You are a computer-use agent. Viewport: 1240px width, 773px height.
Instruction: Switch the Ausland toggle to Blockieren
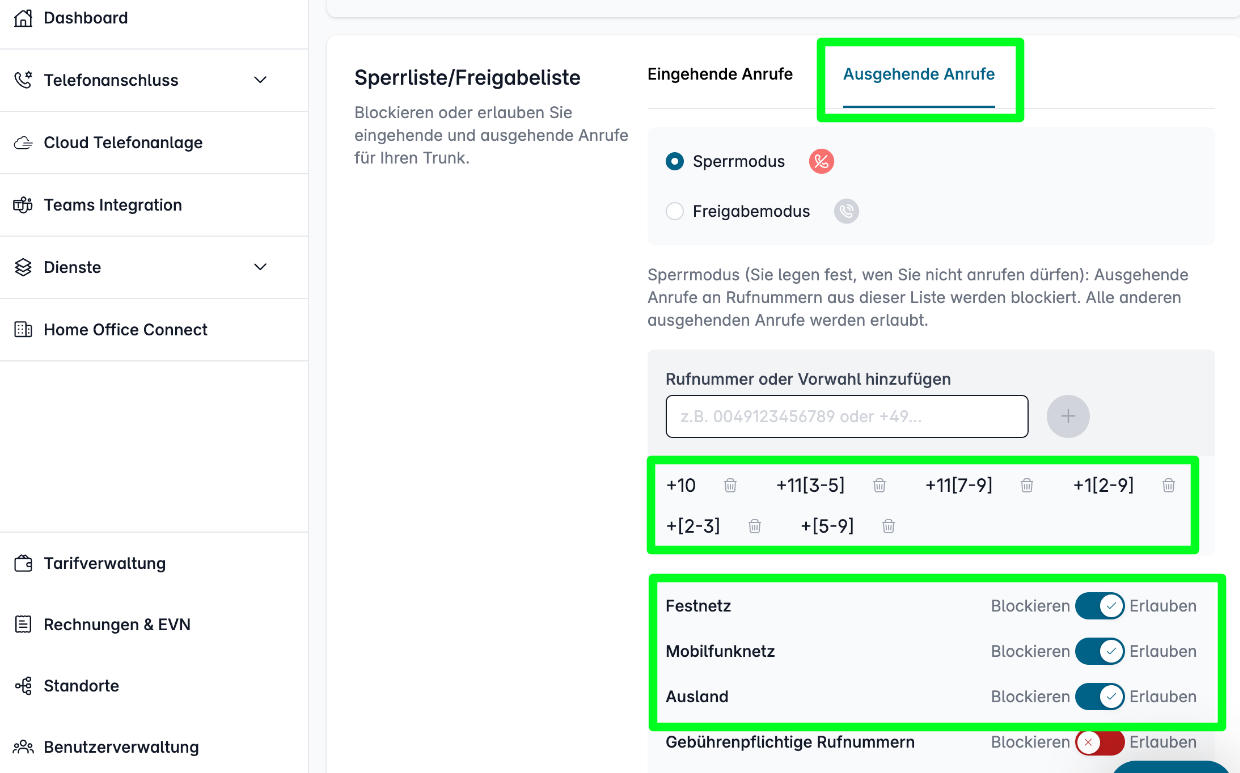(1100, 696)
